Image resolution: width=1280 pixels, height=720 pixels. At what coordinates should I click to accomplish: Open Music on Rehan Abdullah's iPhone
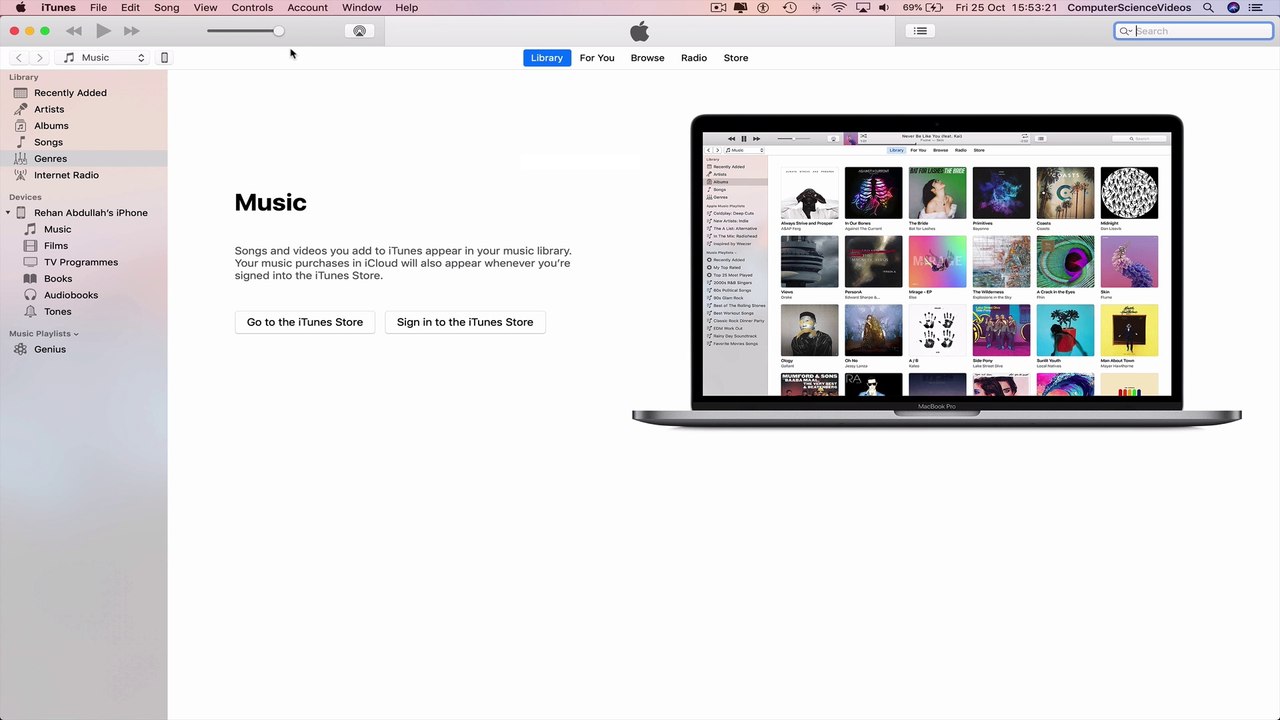84,229
